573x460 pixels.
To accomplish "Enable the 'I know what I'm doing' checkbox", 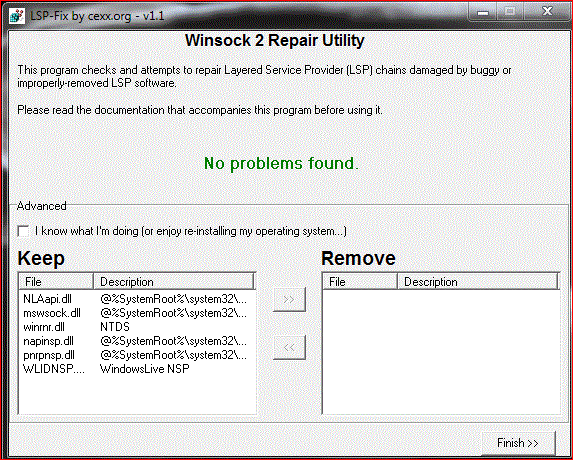I will click(23, 231).
